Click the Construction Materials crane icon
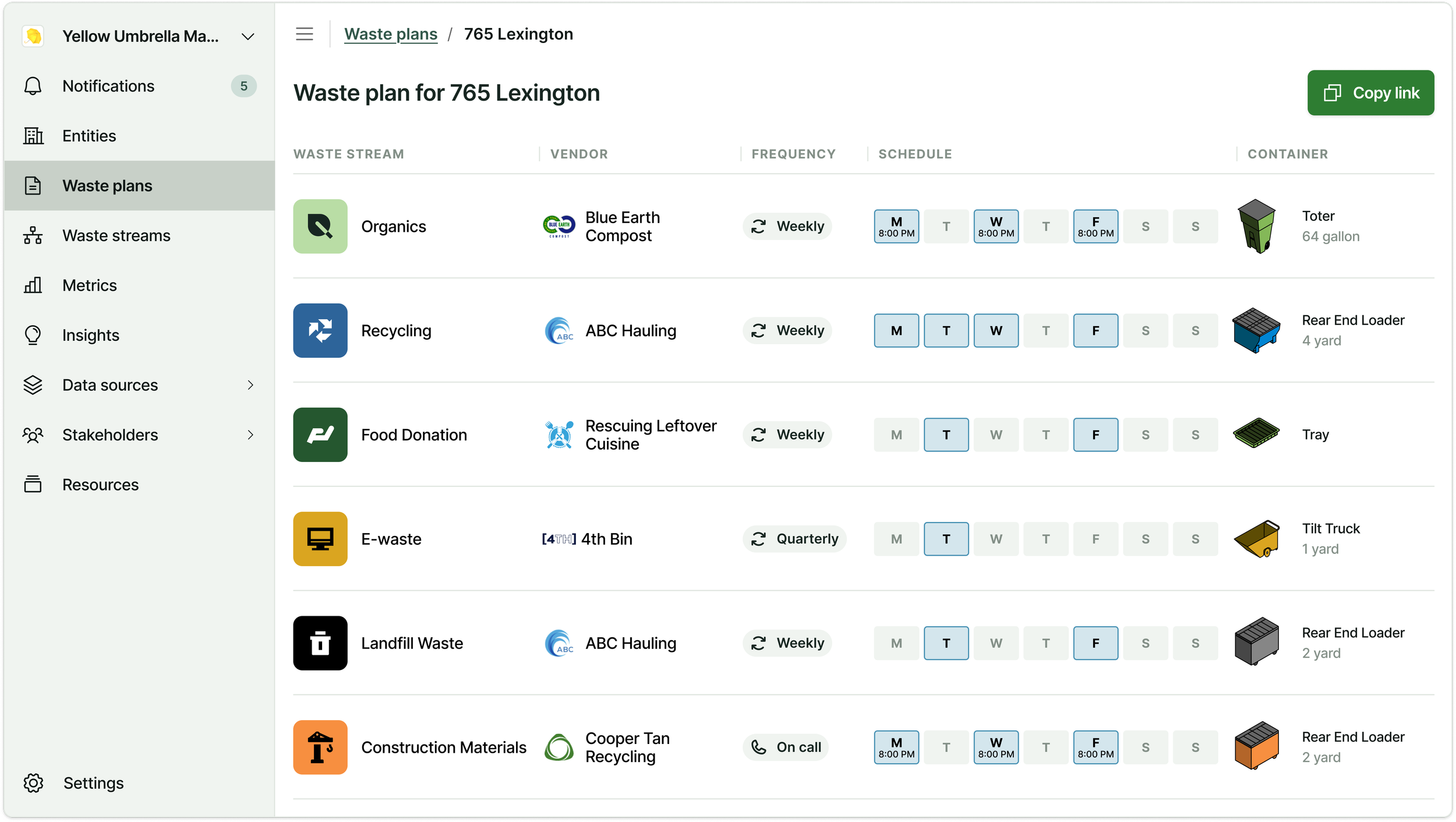The height and width of the screenshot is (822, 1456). 320,747
